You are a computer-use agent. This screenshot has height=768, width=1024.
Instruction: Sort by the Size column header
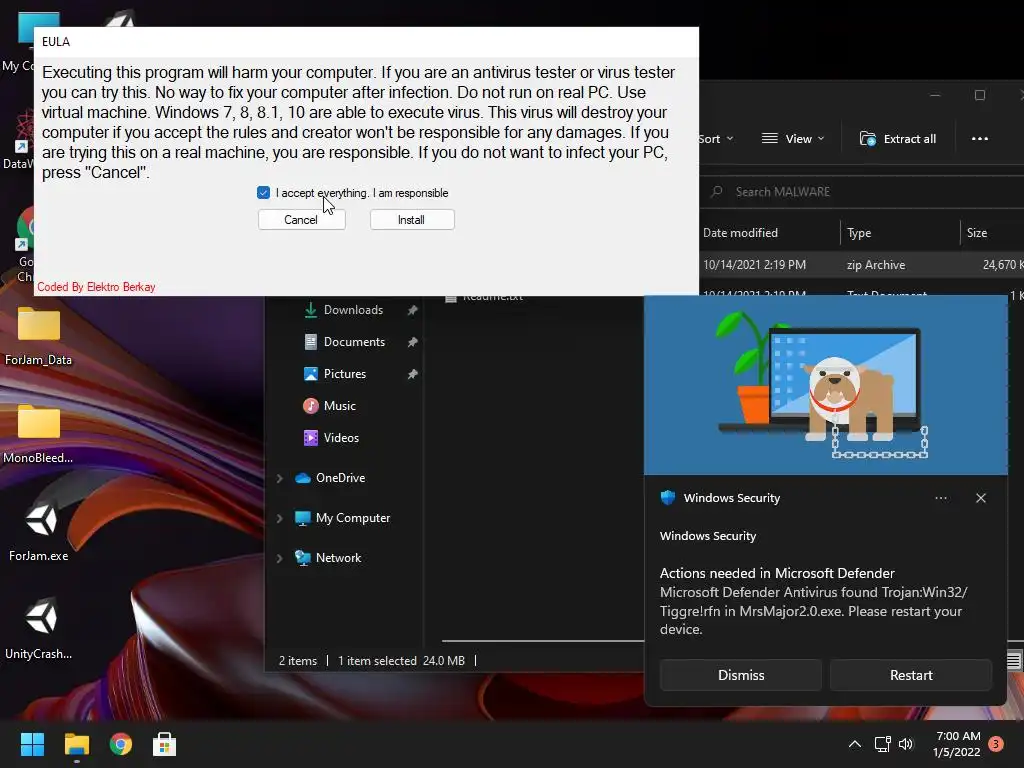(x=977, y=232)
